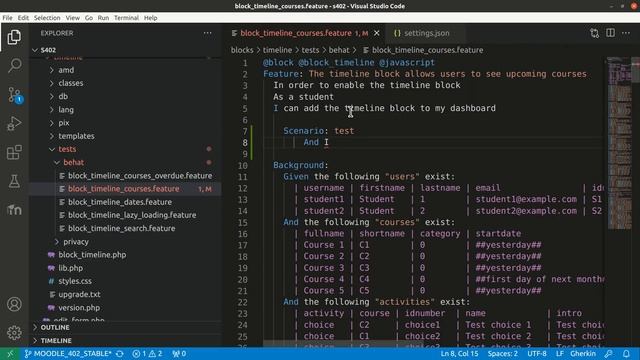Click Explorer more actions ellipsis
Screen dimensions: 640x360
(207, 33)
